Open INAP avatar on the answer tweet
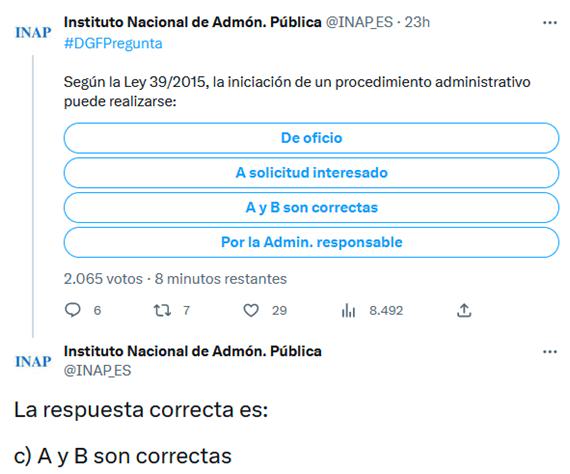This screenshot has width=570, height=474. pos(33,362)
